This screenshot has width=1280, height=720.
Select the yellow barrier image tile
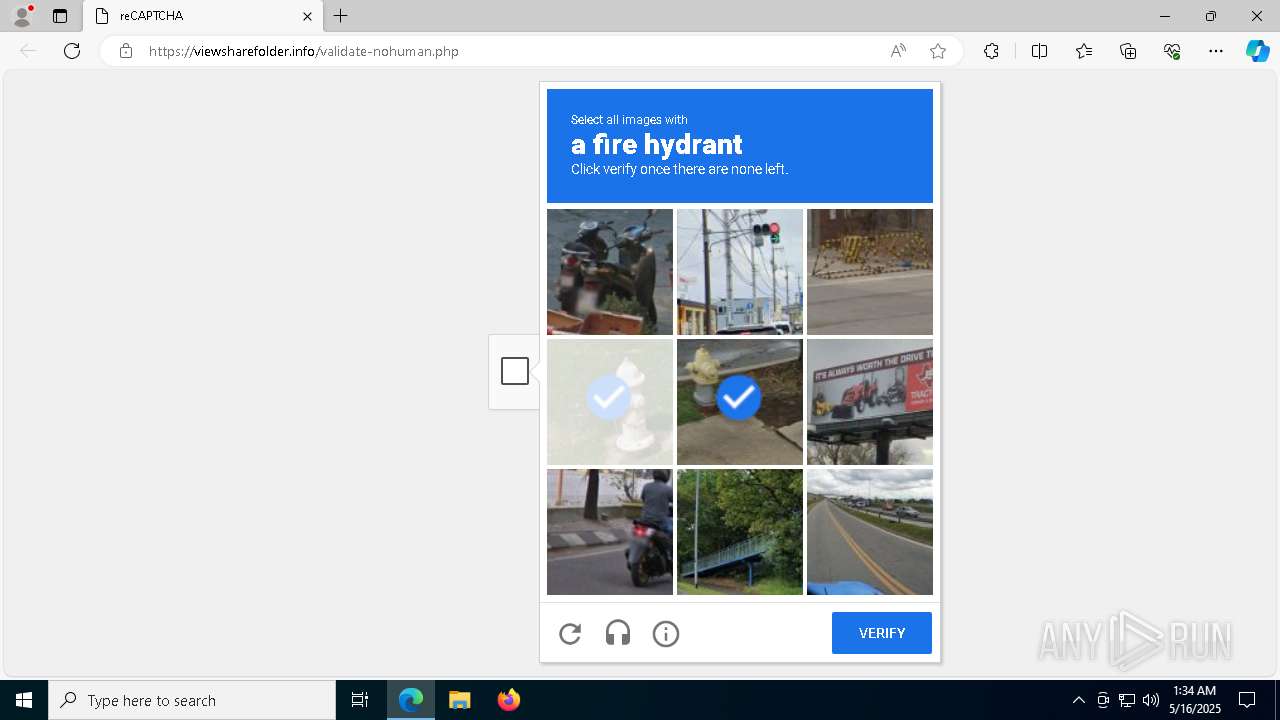point(870,272)
